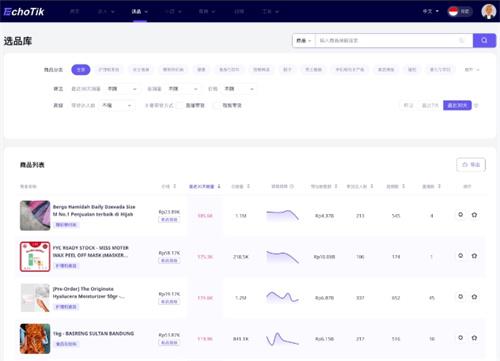Tick the second checkbox in the advanced filter row
This screenshot has height=361, width=500.
[x=217, y=105]
